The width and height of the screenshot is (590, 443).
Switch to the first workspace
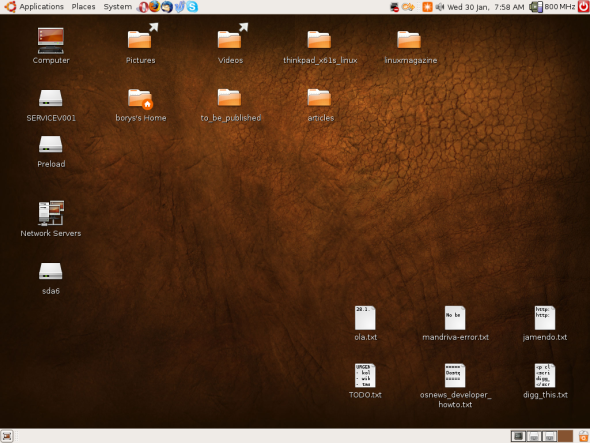coord(519,436)
